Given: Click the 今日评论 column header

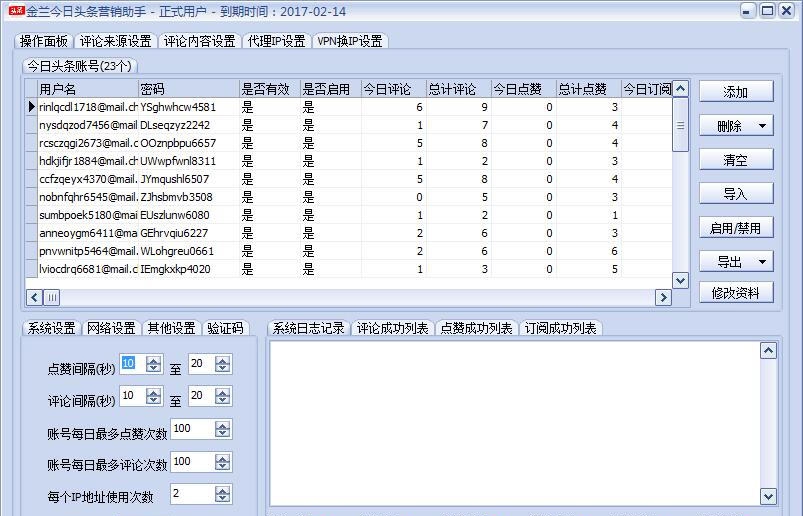Looking at the screenshot, I should (394, 89).
